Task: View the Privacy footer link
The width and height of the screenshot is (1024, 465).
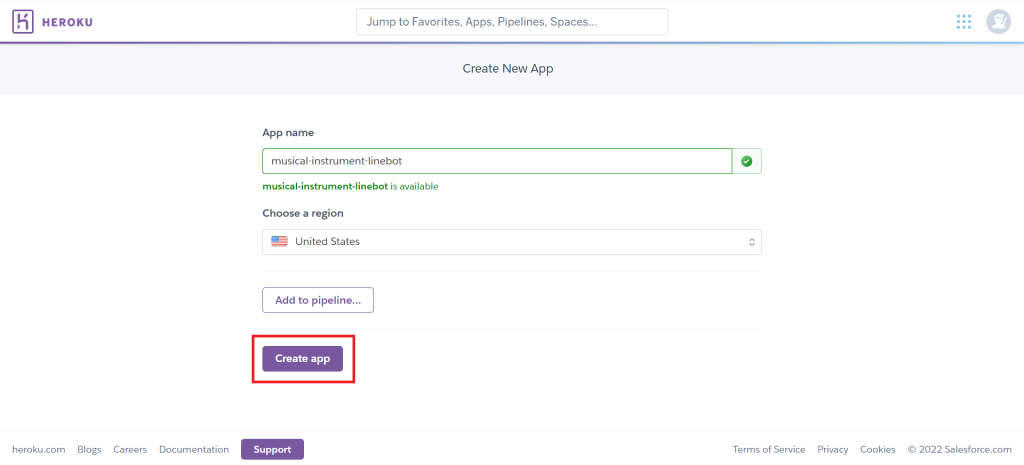Action: coord(832,450)
